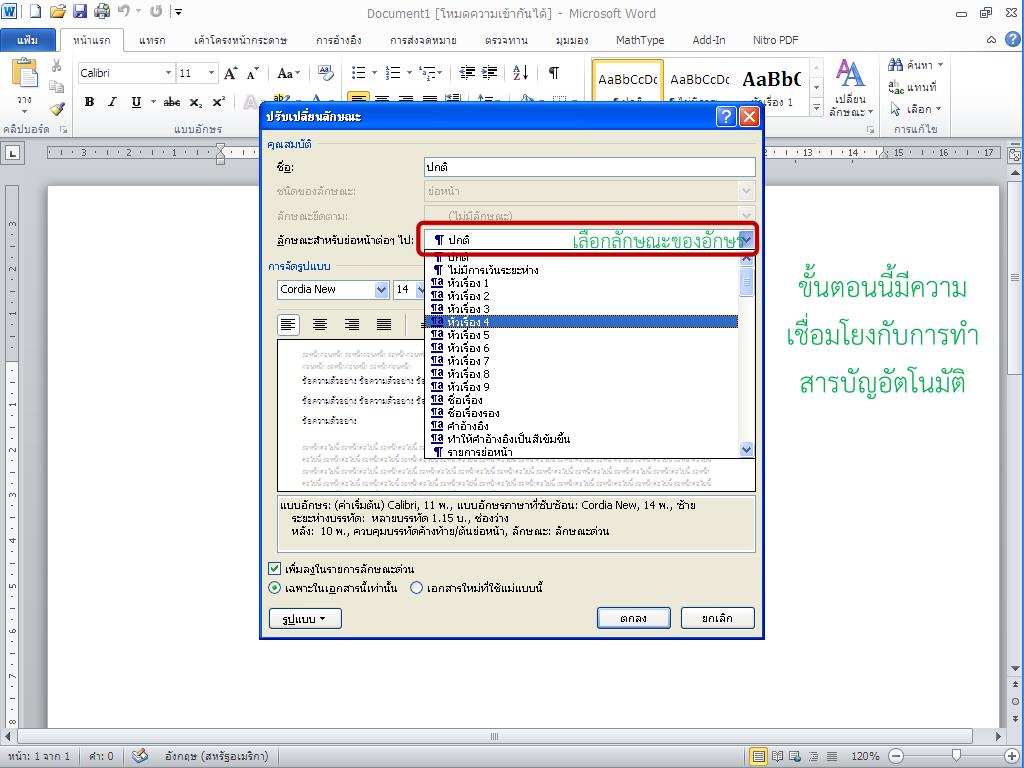Open the MathType tab
The width and height of the screenshot is (1024, 768).
click(x=639, y=40)
